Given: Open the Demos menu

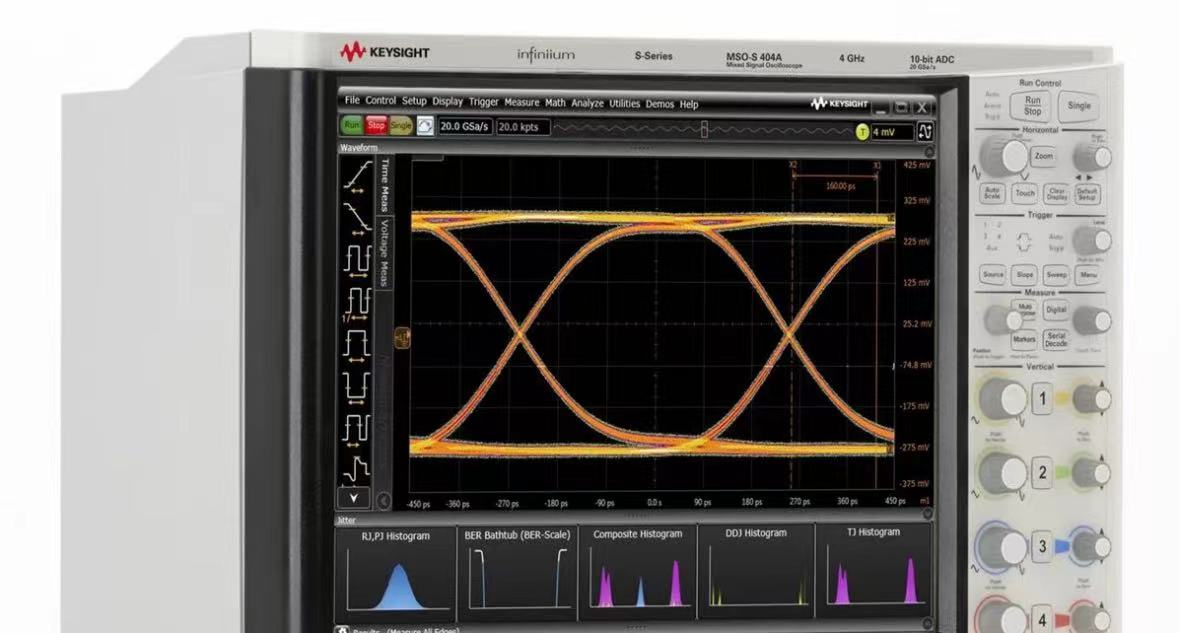Looking at the screenshot, I should [659, 104].
